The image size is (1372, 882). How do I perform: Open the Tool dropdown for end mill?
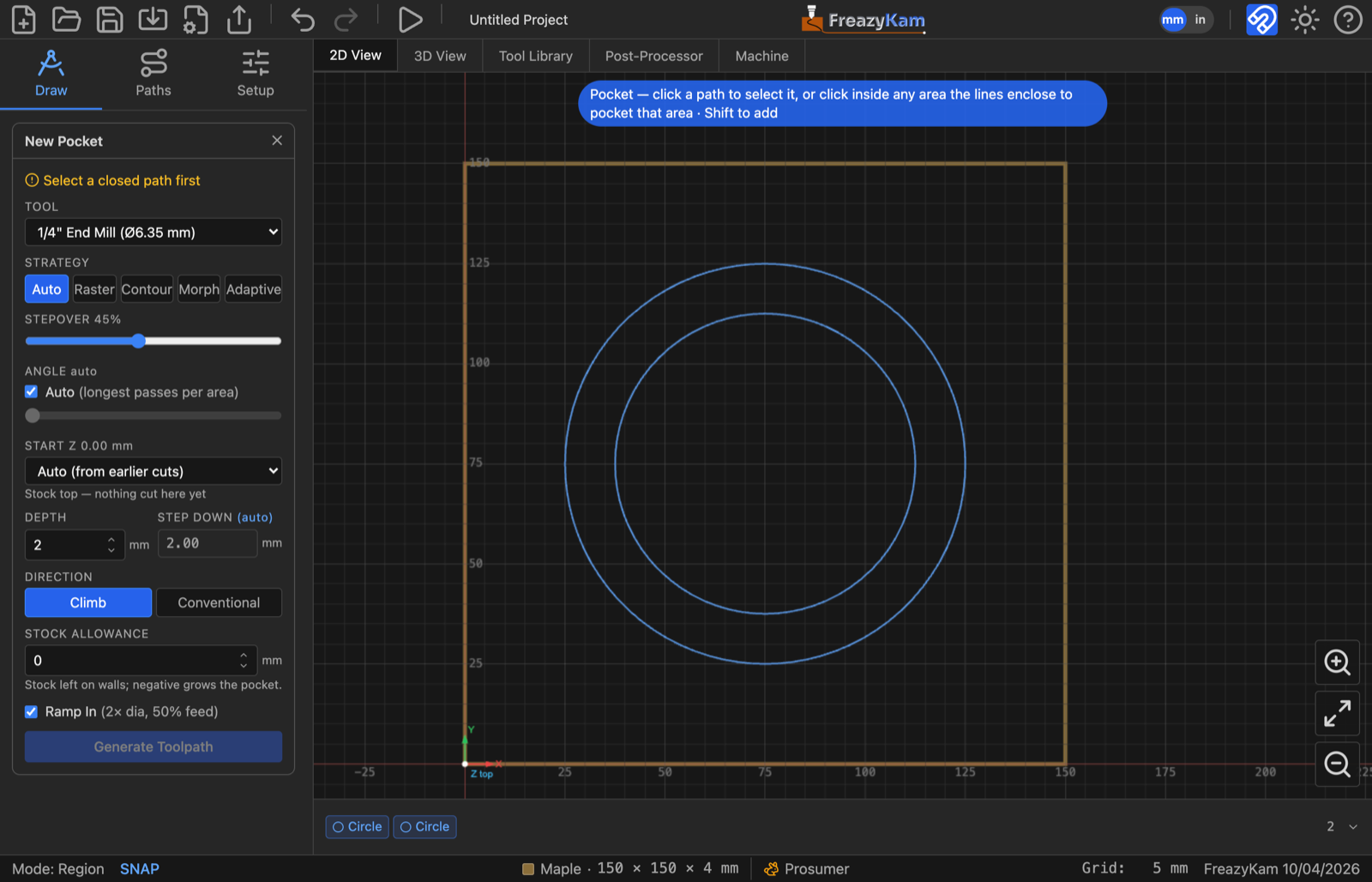153,233
